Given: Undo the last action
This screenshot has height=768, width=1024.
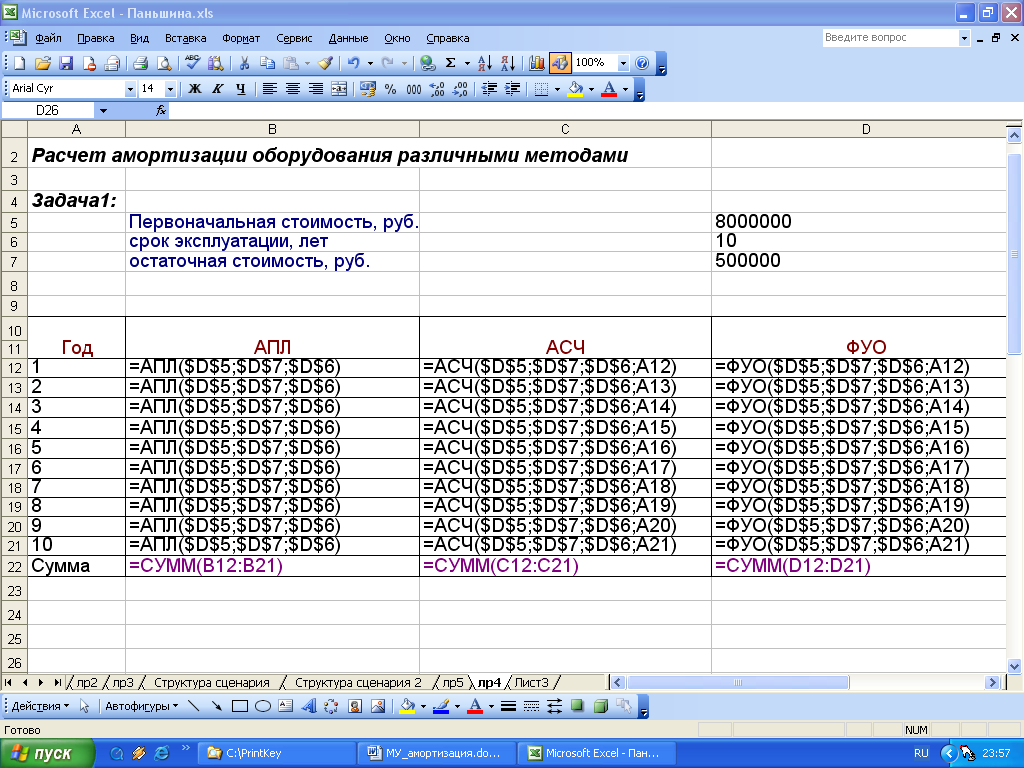Looking at the screenshot, I should coord(353,63).
